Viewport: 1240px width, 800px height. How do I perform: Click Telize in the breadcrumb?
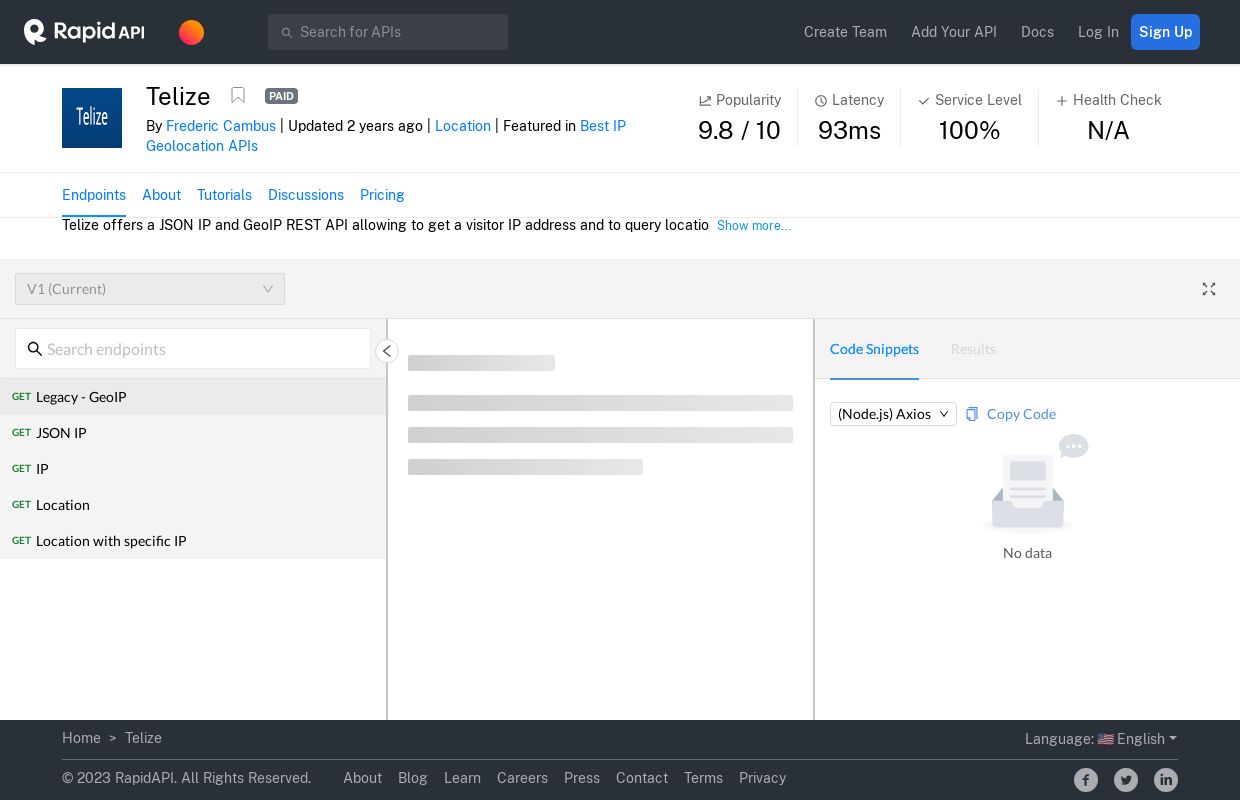click(143, 738)
